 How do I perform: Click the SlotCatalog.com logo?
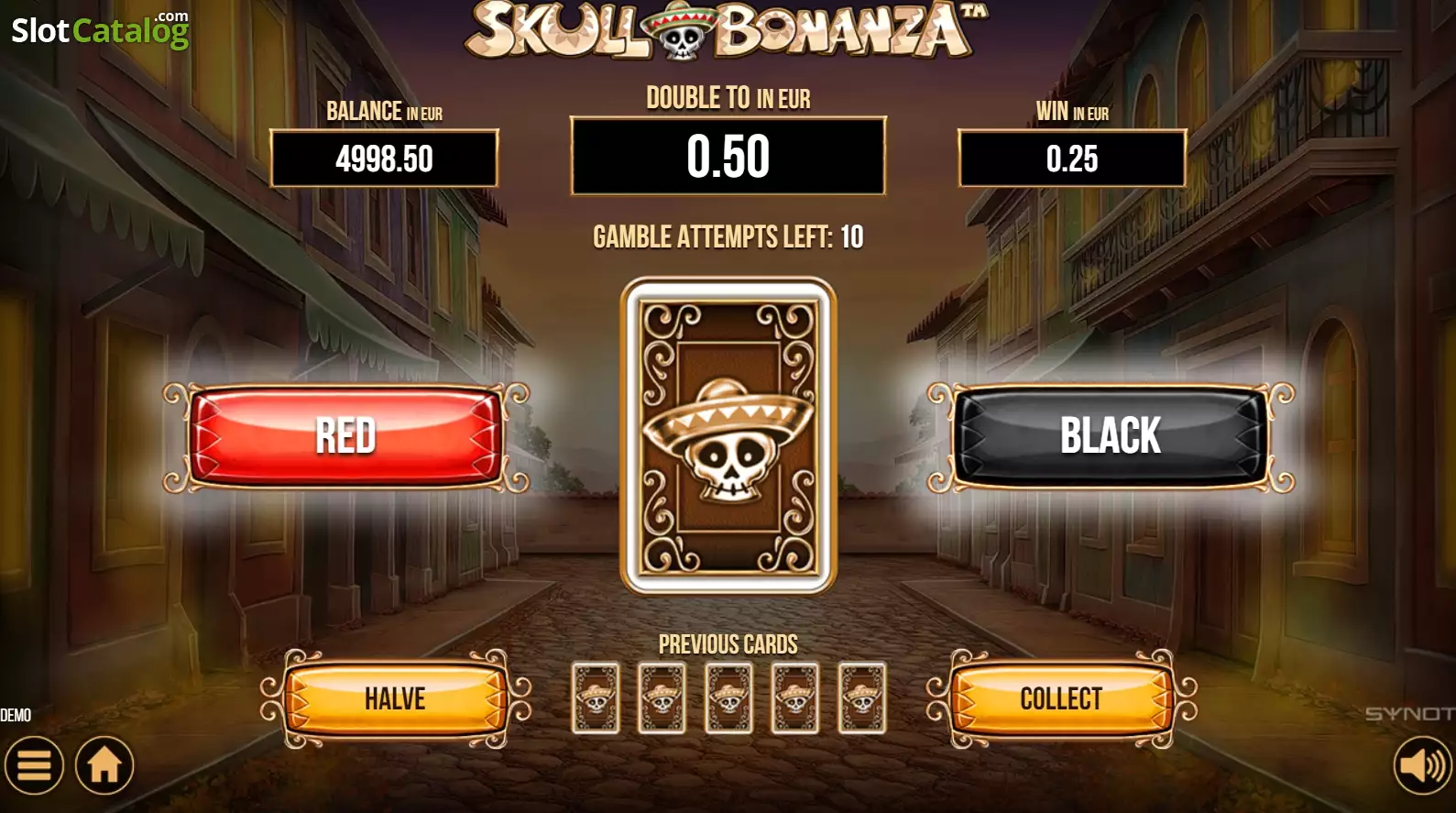click(100, 29)
